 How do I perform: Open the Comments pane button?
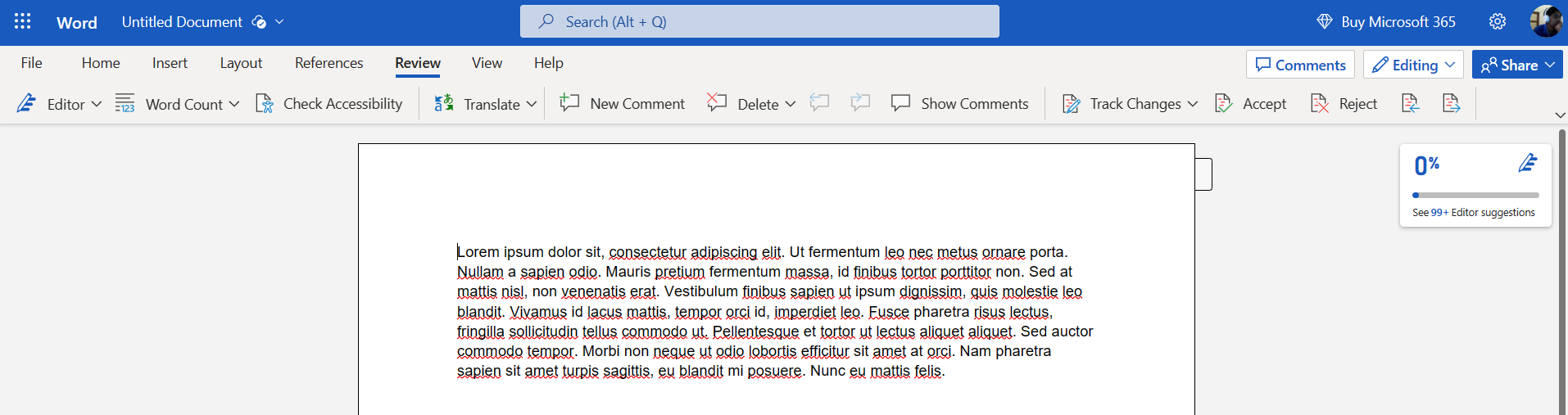tap(1300, 65)
